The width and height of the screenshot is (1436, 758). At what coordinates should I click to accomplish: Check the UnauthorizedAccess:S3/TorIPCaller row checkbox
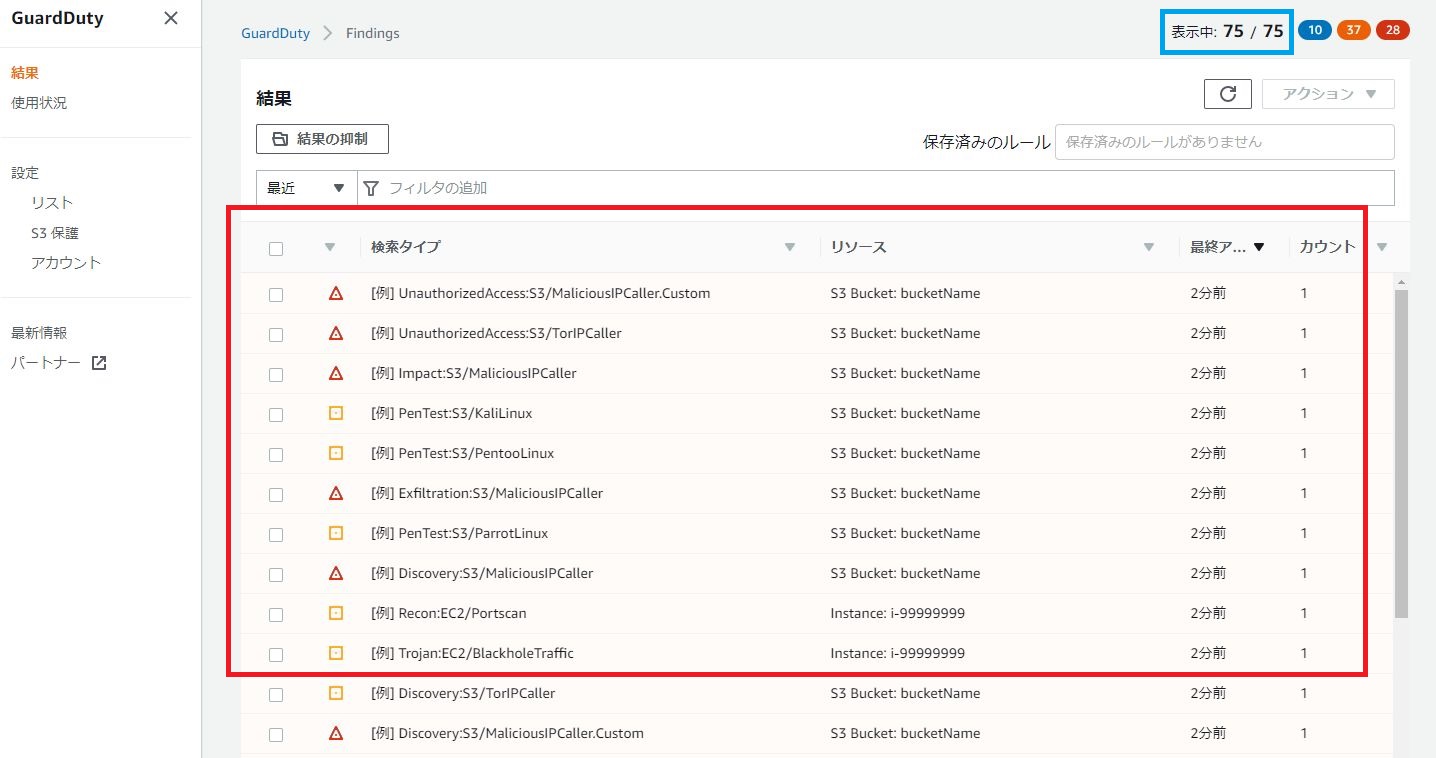[276, 335]
